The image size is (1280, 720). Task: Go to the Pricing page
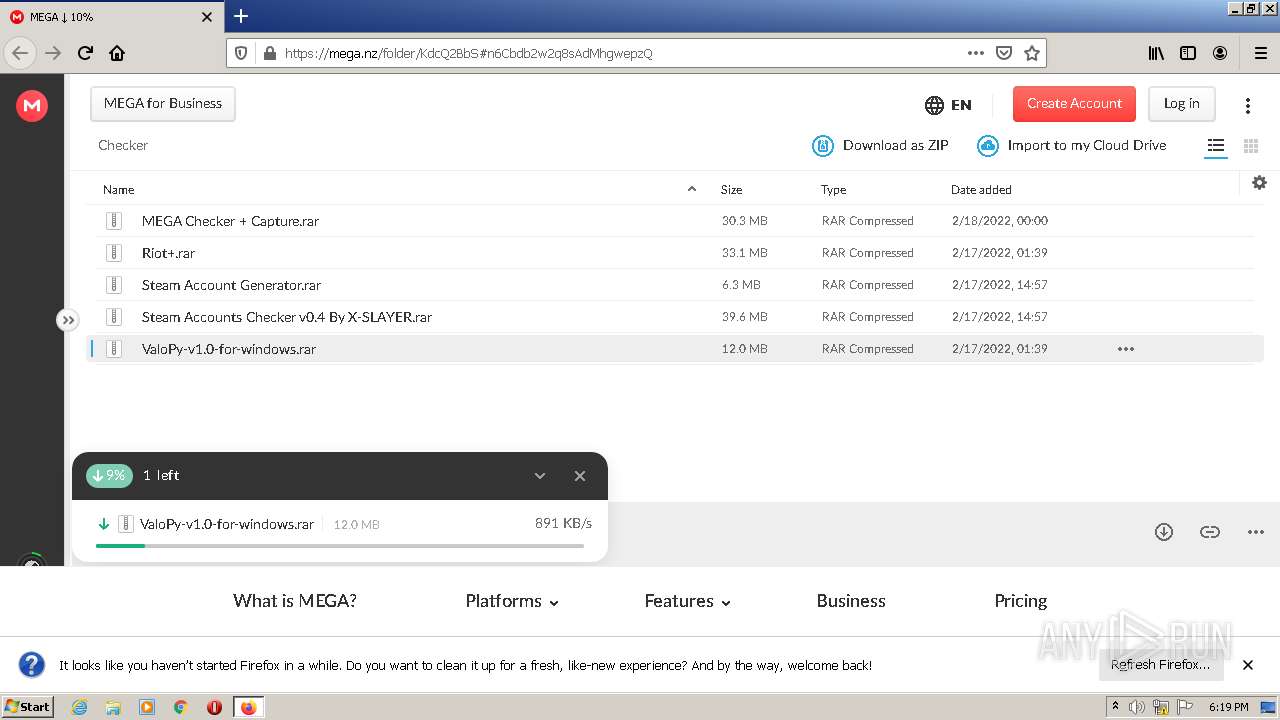click(x=1021, y=601)
